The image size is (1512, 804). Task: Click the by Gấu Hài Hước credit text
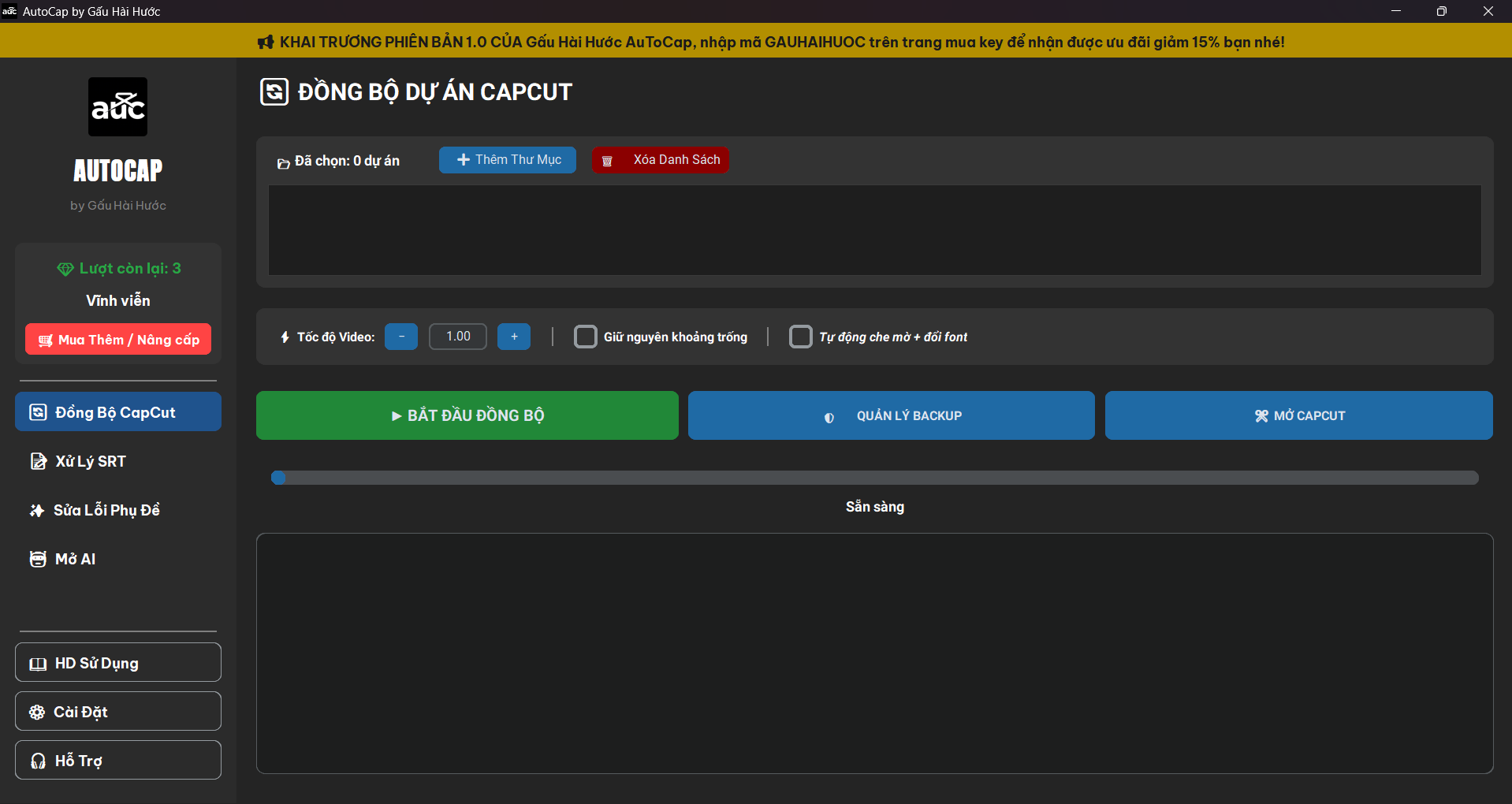(118, 205)
